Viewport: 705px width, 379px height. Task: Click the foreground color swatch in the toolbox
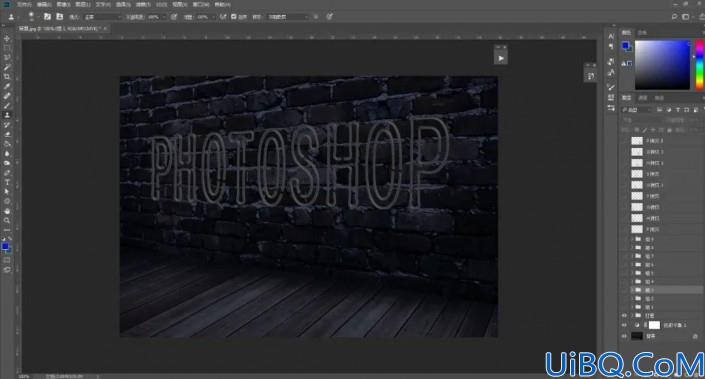pyautogui.click(x=5, y=246)
